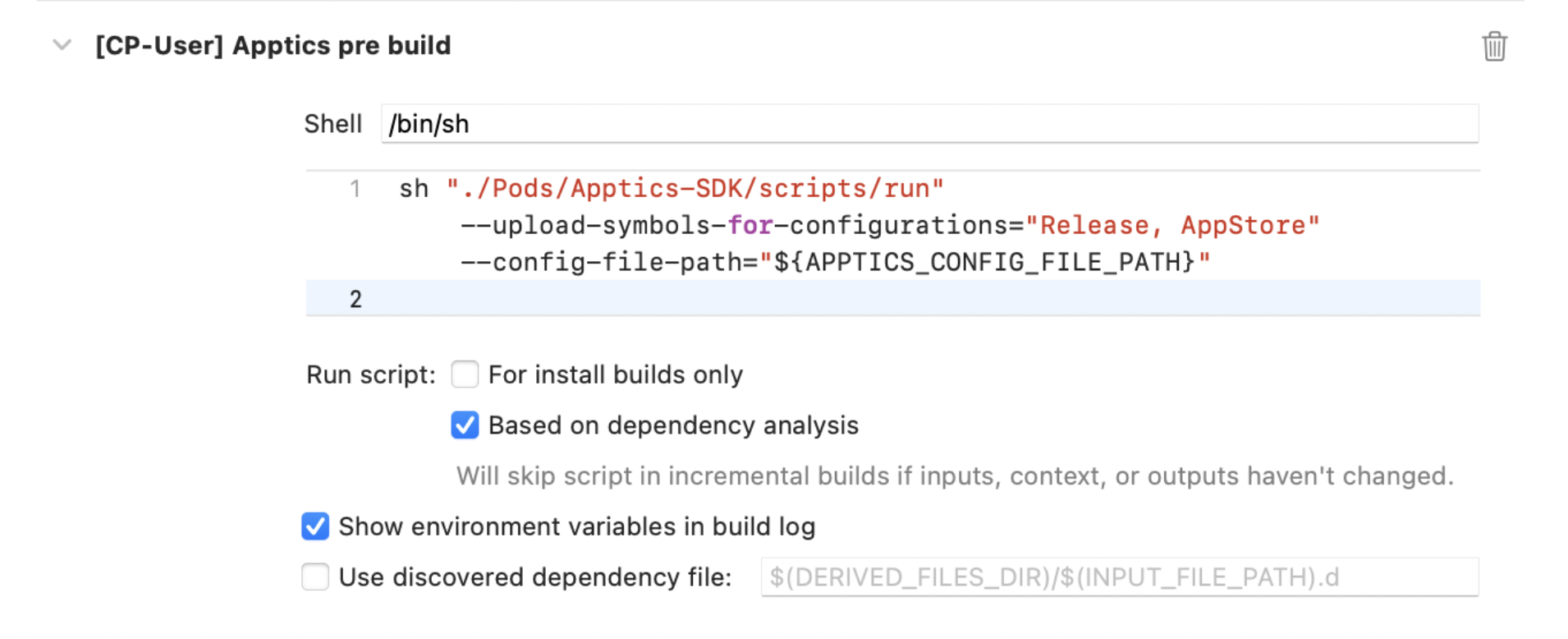The image size is (1568, 639).
Task: Click the Will skip script description text
Action: [x=954, y=476]
